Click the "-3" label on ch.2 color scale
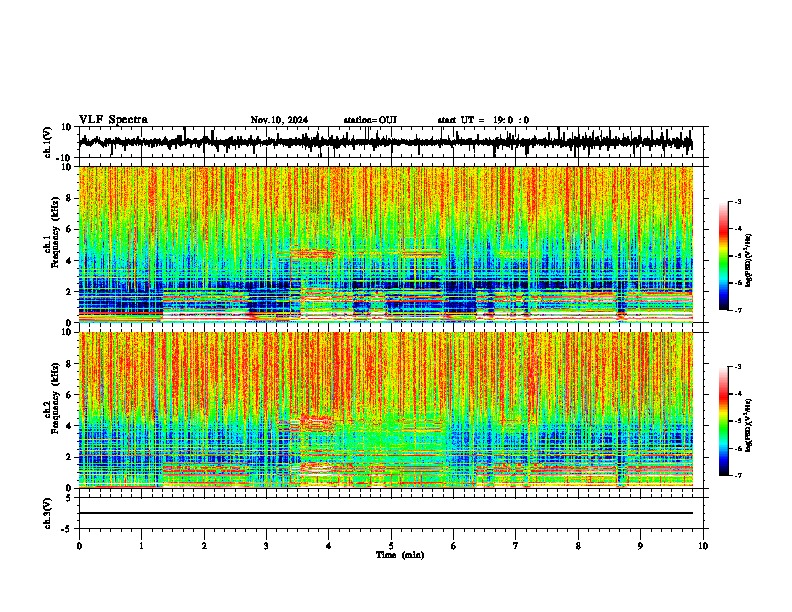 point(738,367)
